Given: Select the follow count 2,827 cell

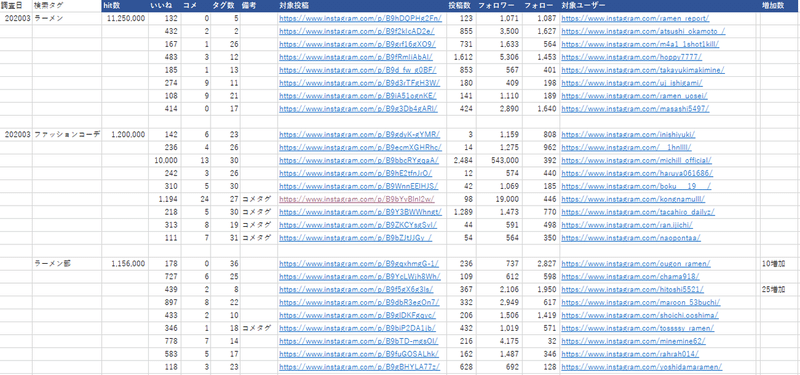Looking at the screenshot, I should click(x=541, y=264).
